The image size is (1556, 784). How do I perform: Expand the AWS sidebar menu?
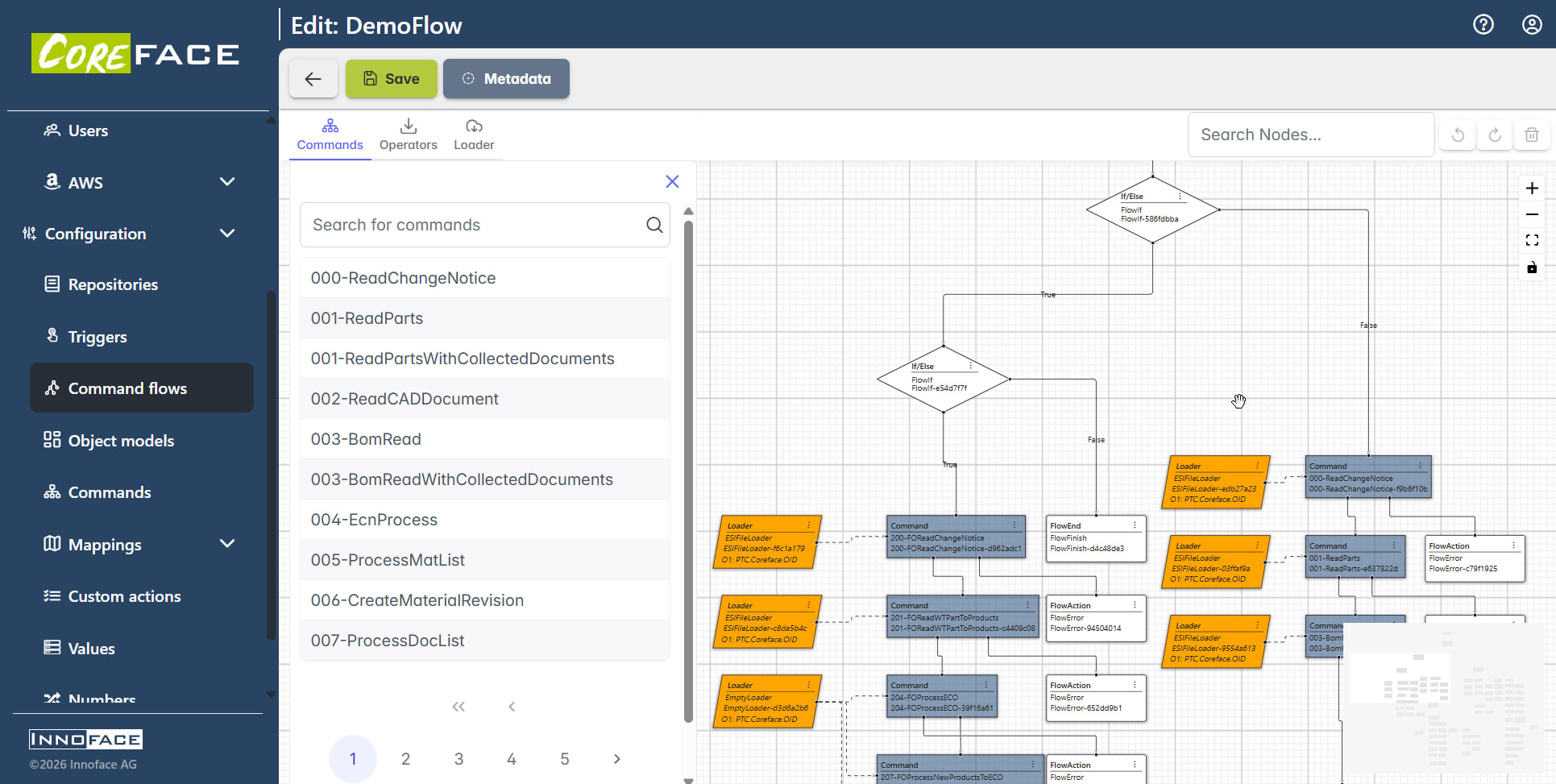pyautogui.click(x=227, y=182)
